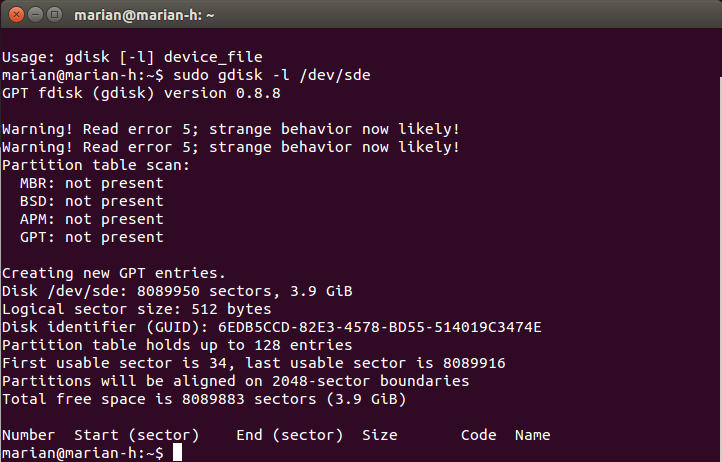
Task: Maximize the terminal window
Action: pos(55,15)
